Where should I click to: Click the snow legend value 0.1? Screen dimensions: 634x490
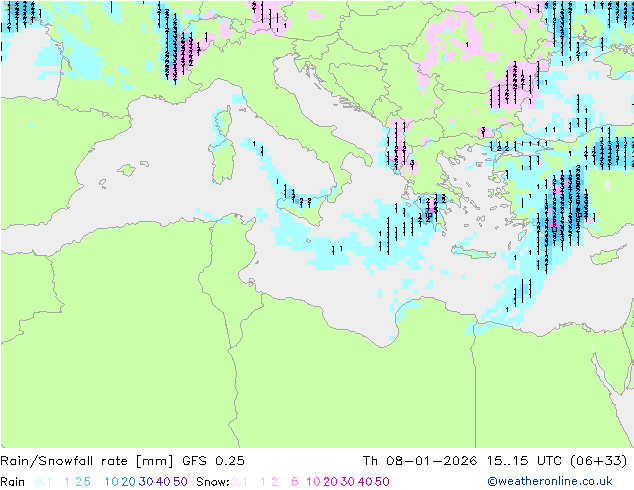tap(239, 482)
